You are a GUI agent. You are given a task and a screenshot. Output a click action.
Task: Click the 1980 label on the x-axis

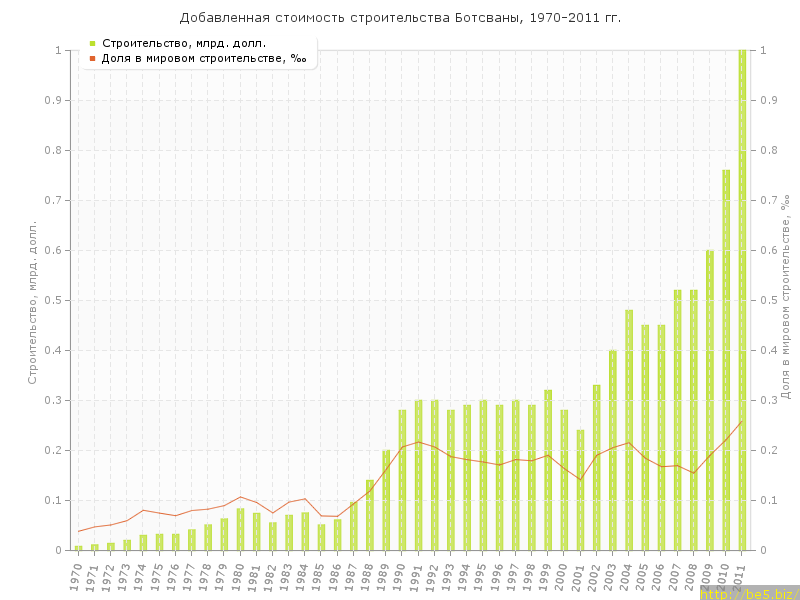[x=239, y=575]
